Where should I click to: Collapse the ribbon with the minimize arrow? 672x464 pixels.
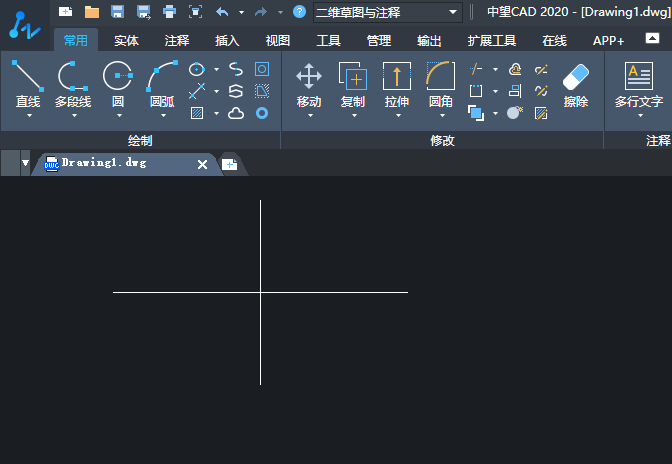click(652, 38)
